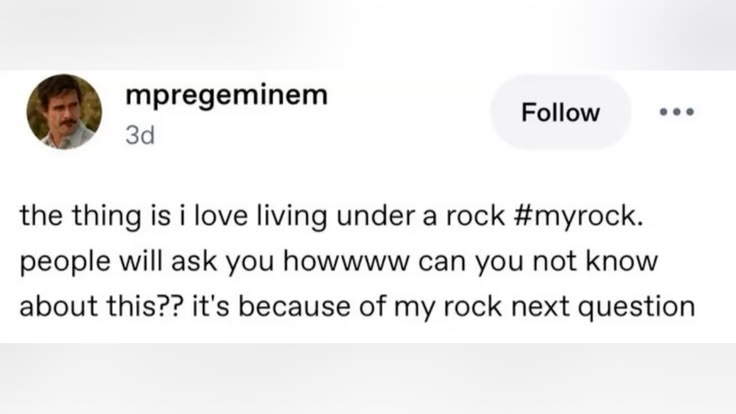736x414 pixels.
Task: Click the mpregeminem profile avatar
Action: [64, 112]
